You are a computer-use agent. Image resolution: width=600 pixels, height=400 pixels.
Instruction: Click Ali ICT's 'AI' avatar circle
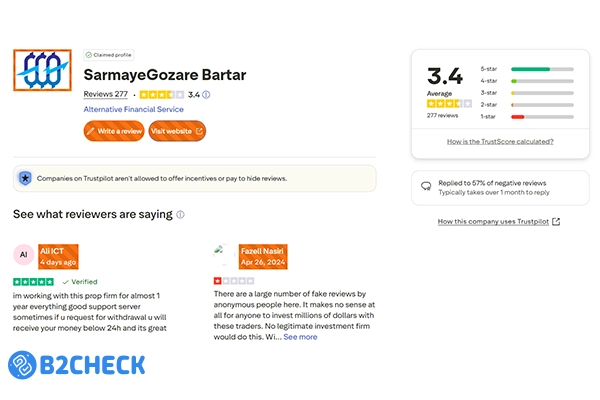coord(24,256)
